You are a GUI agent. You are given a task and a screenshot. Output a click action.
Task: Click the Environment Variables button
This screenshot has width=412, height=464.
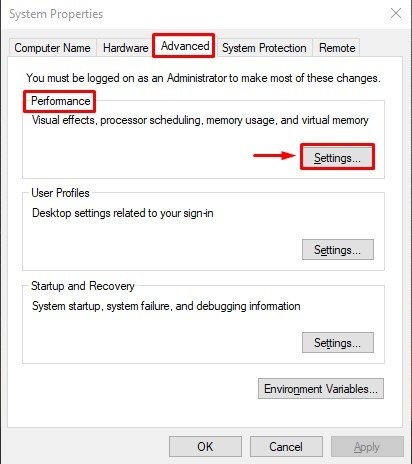(321, 389)
